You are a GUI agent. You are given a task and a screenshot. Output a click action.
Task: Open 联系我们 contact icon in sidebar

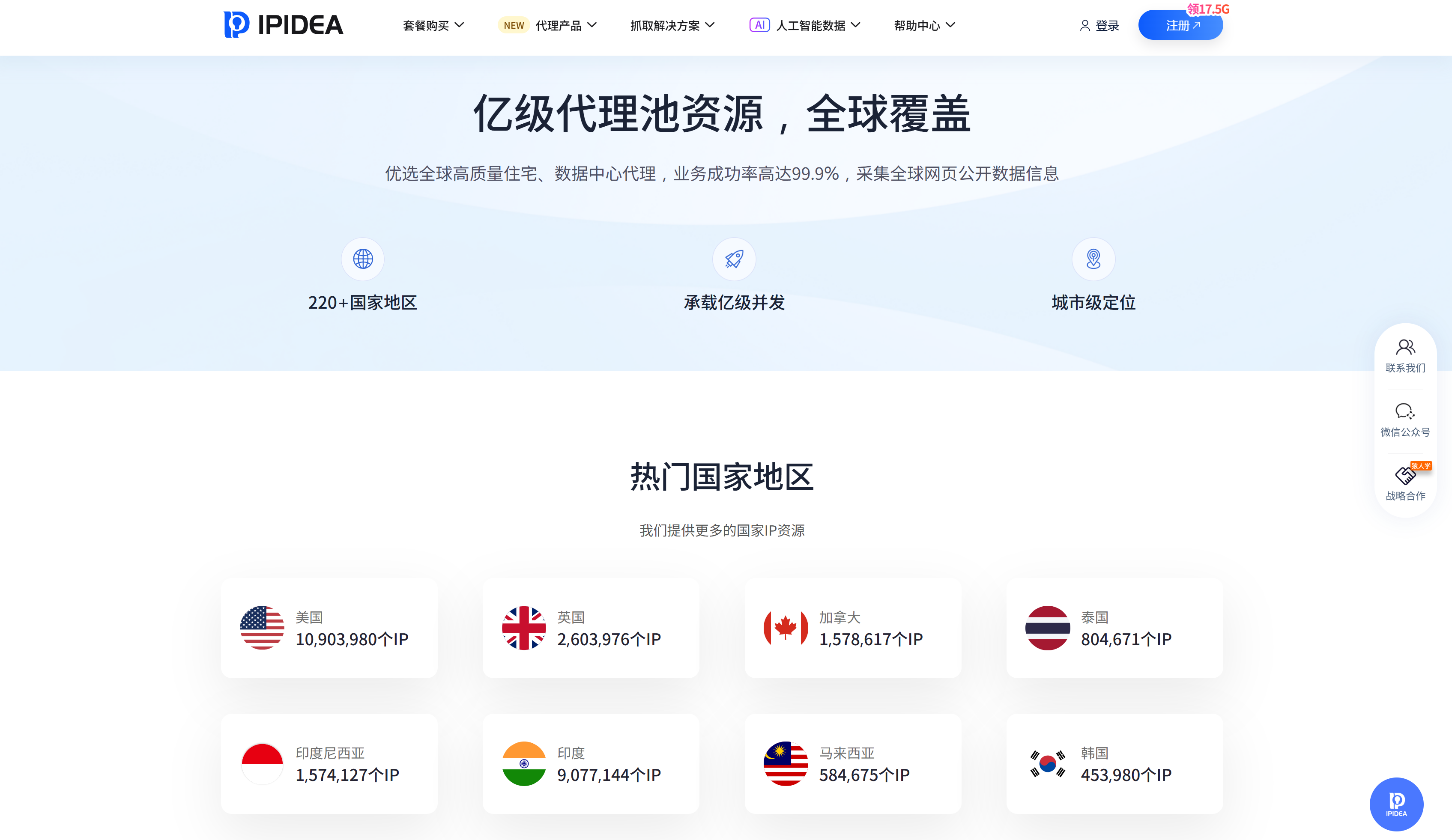[x=1405, y=347]
